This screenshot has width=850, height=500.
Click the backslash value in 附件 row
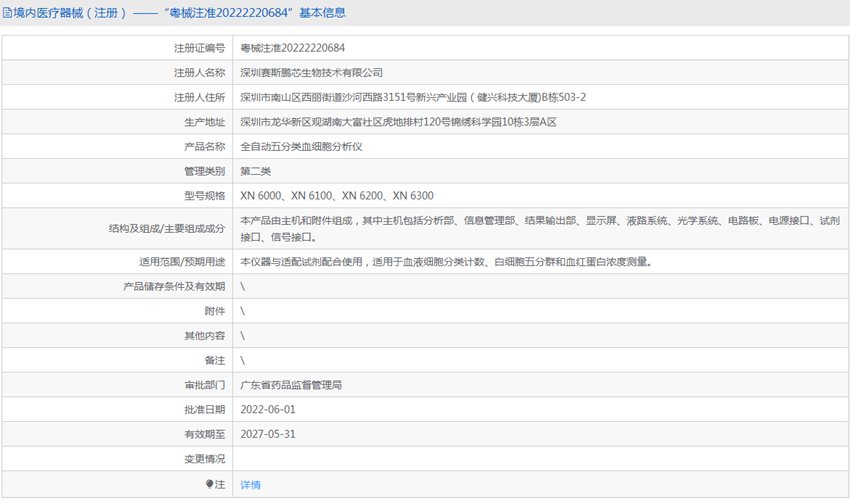click(x=243, y=311)
